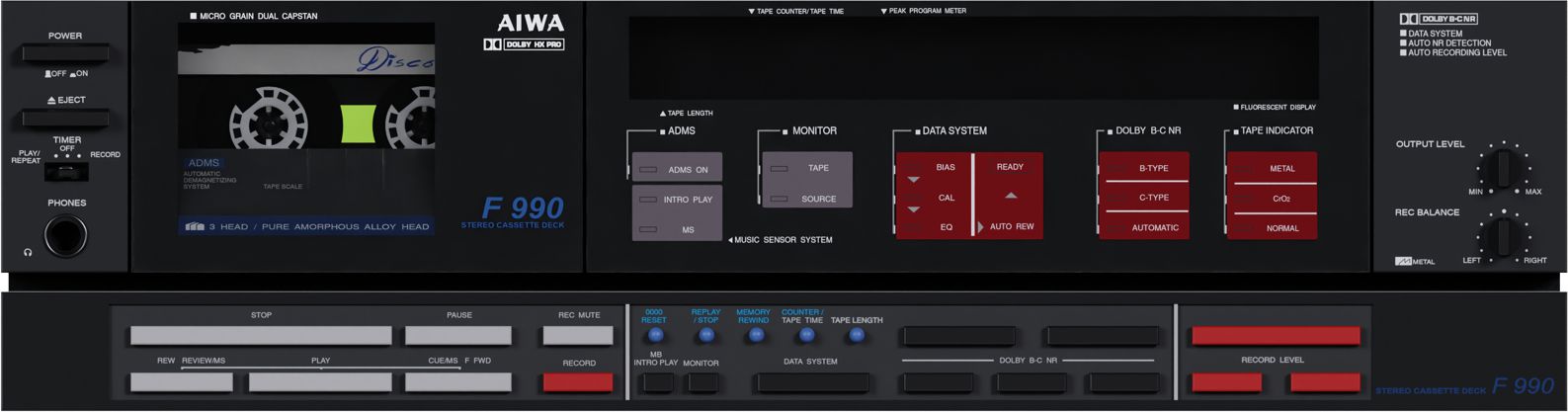Click the left small red RECORD LEVEL button

pyautogui.click(x=1226, y=382)
